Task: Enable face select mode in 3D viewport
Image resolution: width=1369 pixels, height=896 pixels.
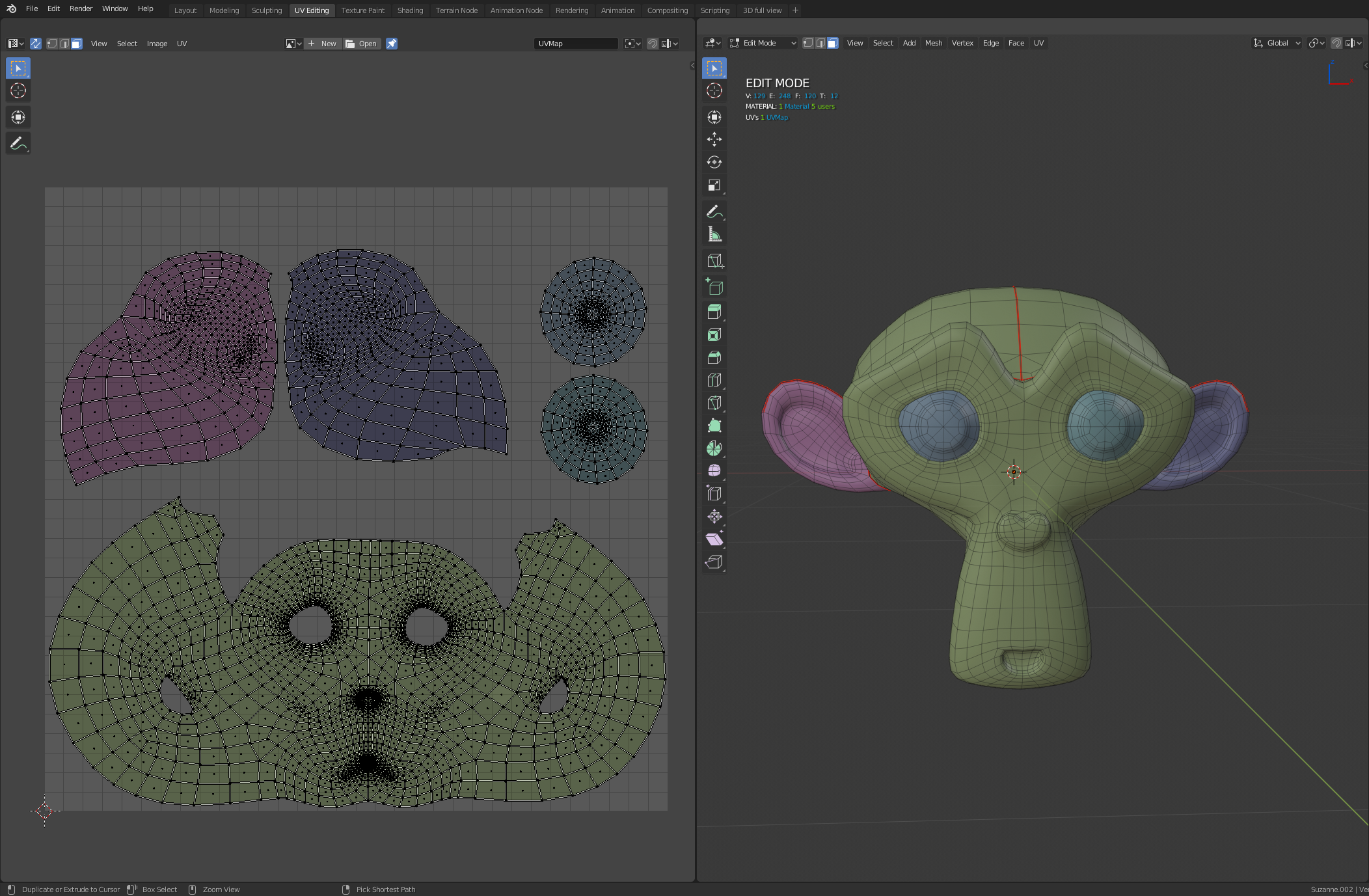Action: [x=833, y=43]
